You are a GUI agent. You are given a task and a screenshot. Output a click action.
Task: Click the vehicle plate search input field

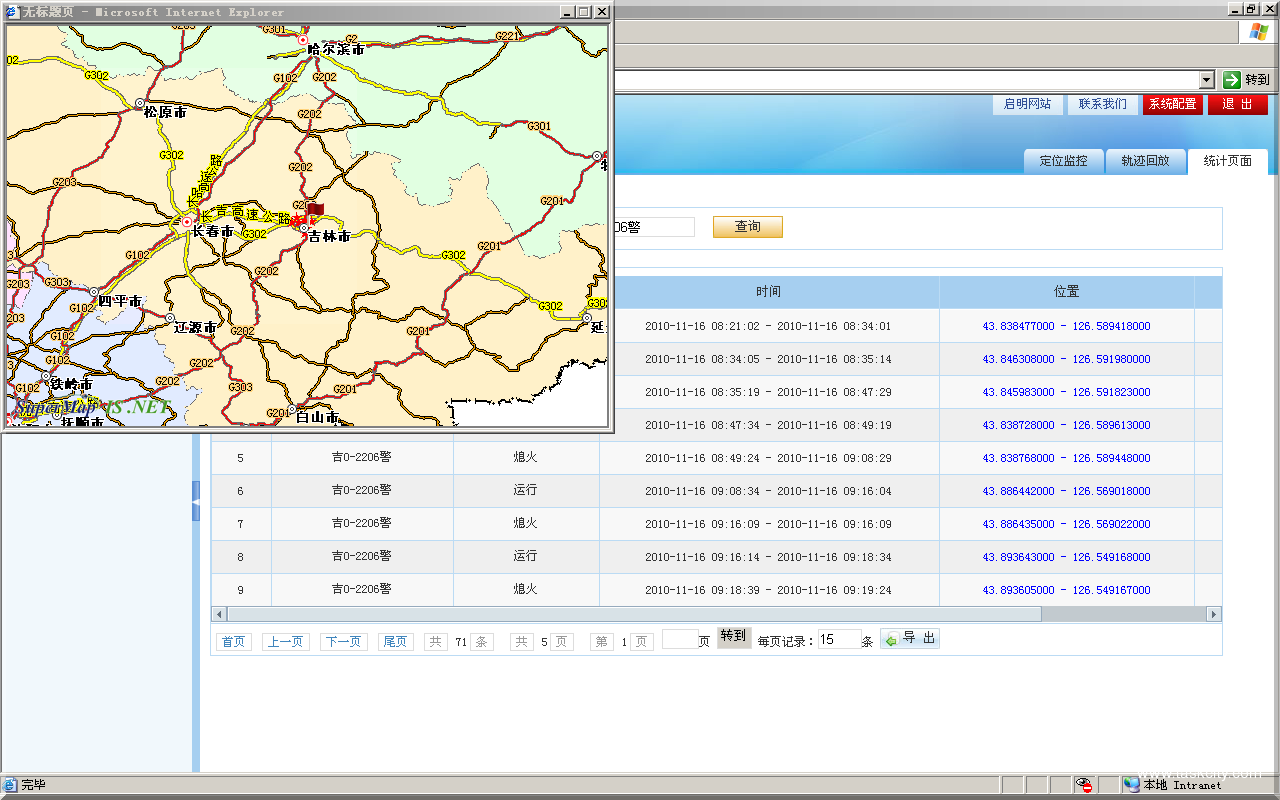tap(654, 227)
